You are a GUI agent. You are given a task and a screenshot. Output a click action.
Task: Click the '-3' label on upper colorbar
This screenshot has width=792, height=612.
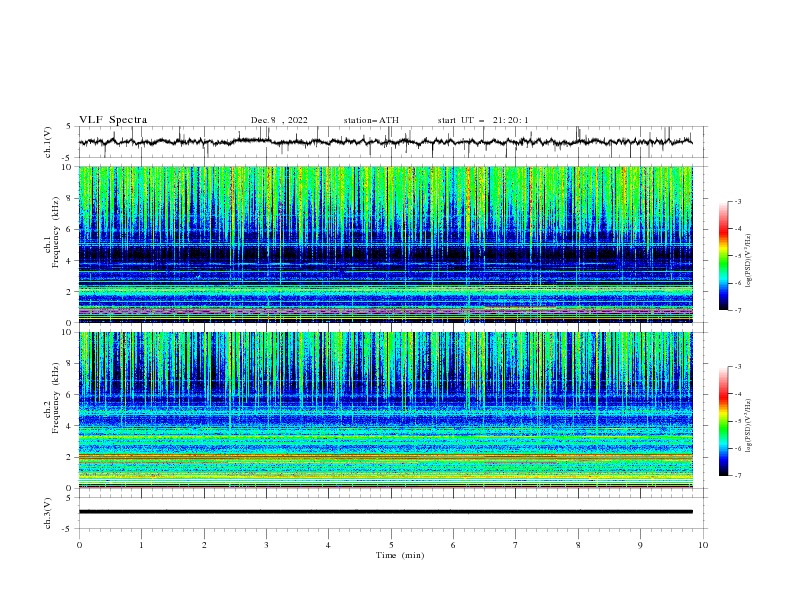(737, 201)
